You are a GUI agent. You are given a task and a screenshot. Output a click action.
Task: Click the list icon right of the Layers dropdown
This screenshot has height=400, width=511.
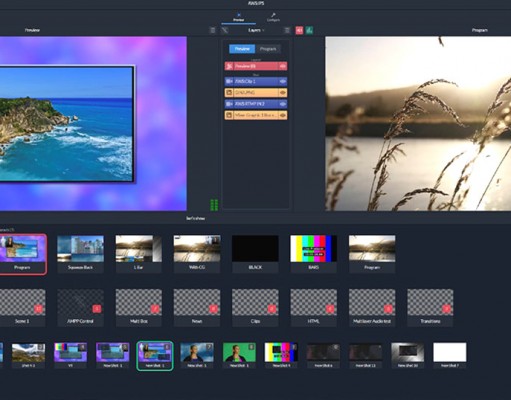tap(287, 30)
